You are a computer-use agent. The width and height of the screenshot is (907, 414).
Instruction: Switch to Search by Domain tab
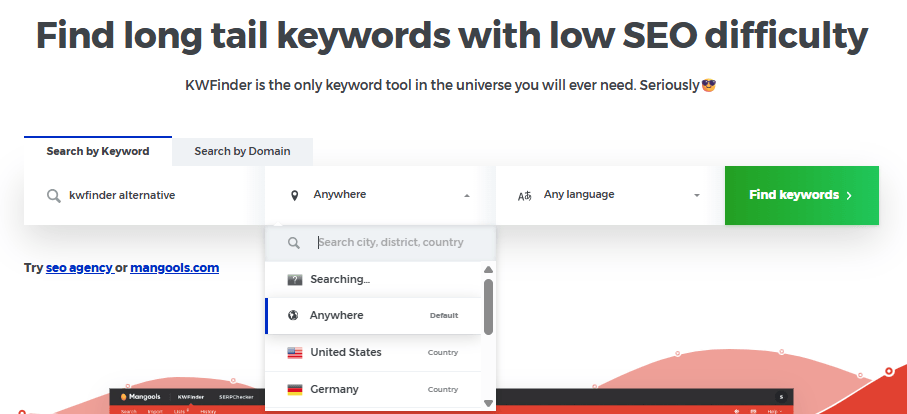pyautogui.click(x=242, y=151)
